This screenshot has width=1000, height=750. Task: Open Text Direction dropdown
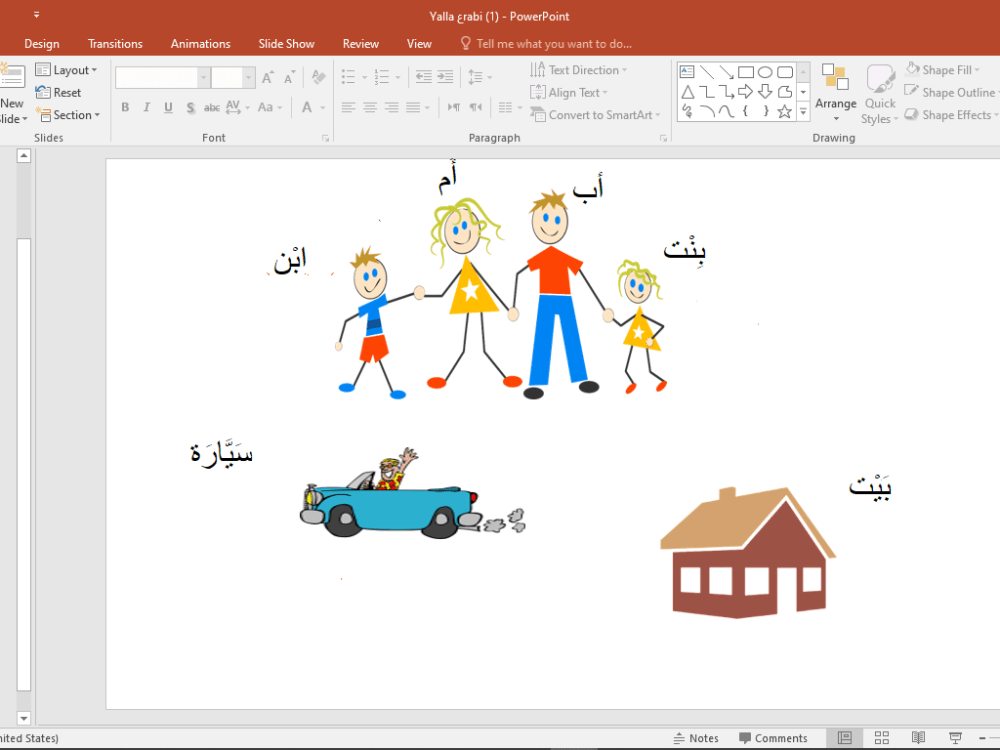(x=578, y=70)
